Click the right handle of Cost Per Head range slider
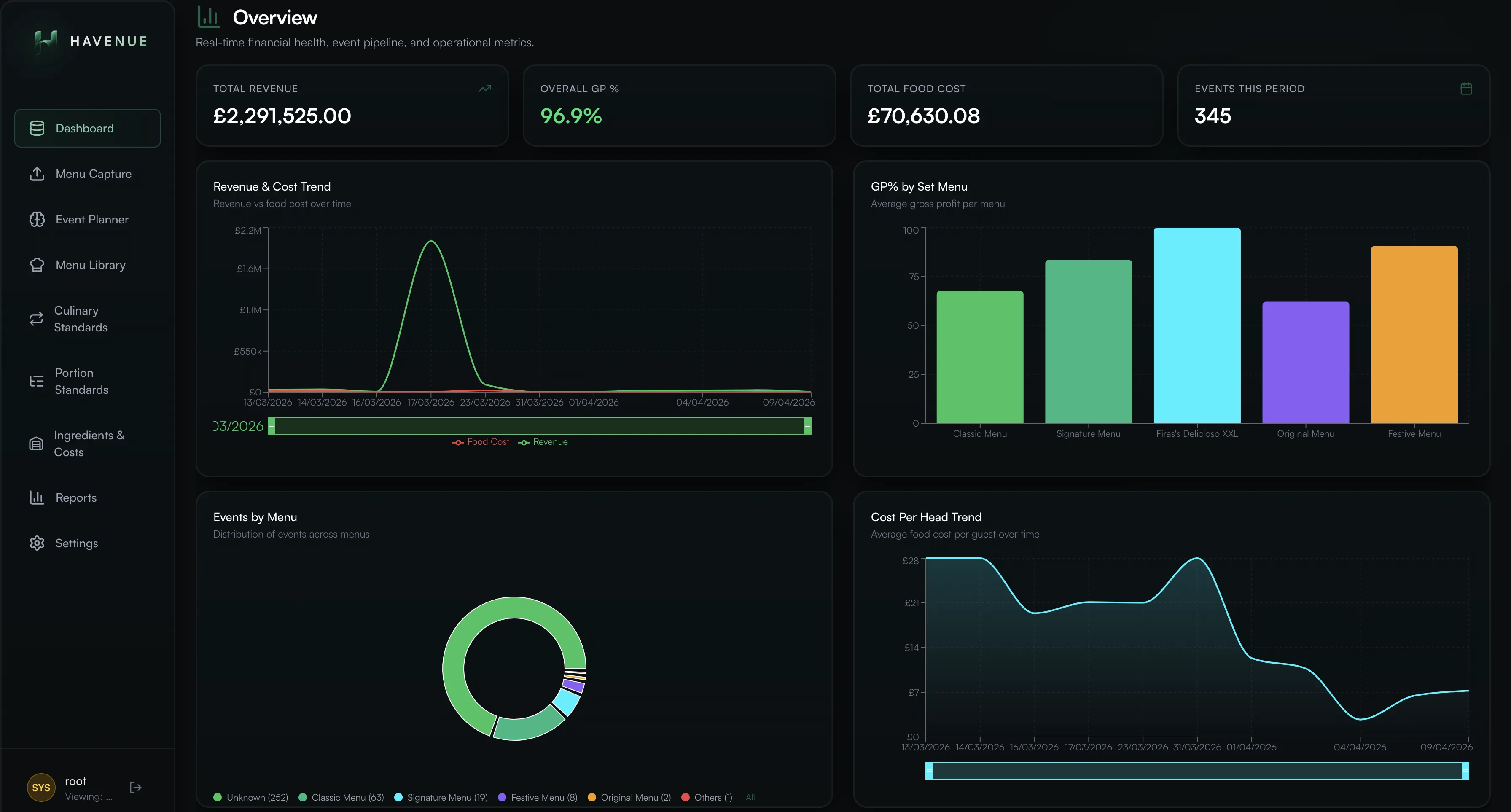 [1465, 770]
